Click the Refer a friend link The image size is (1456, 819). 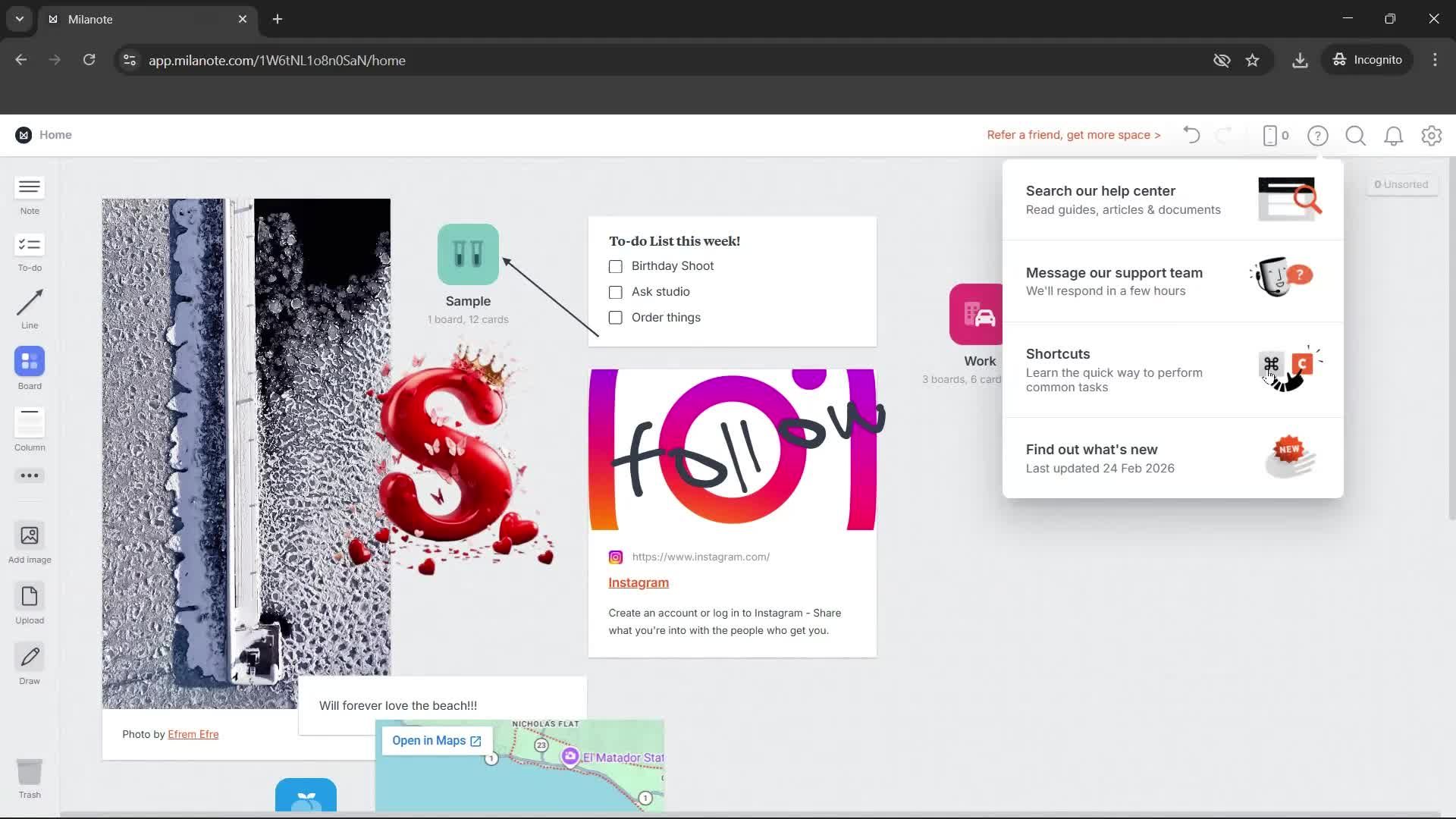pos(1073,134)
